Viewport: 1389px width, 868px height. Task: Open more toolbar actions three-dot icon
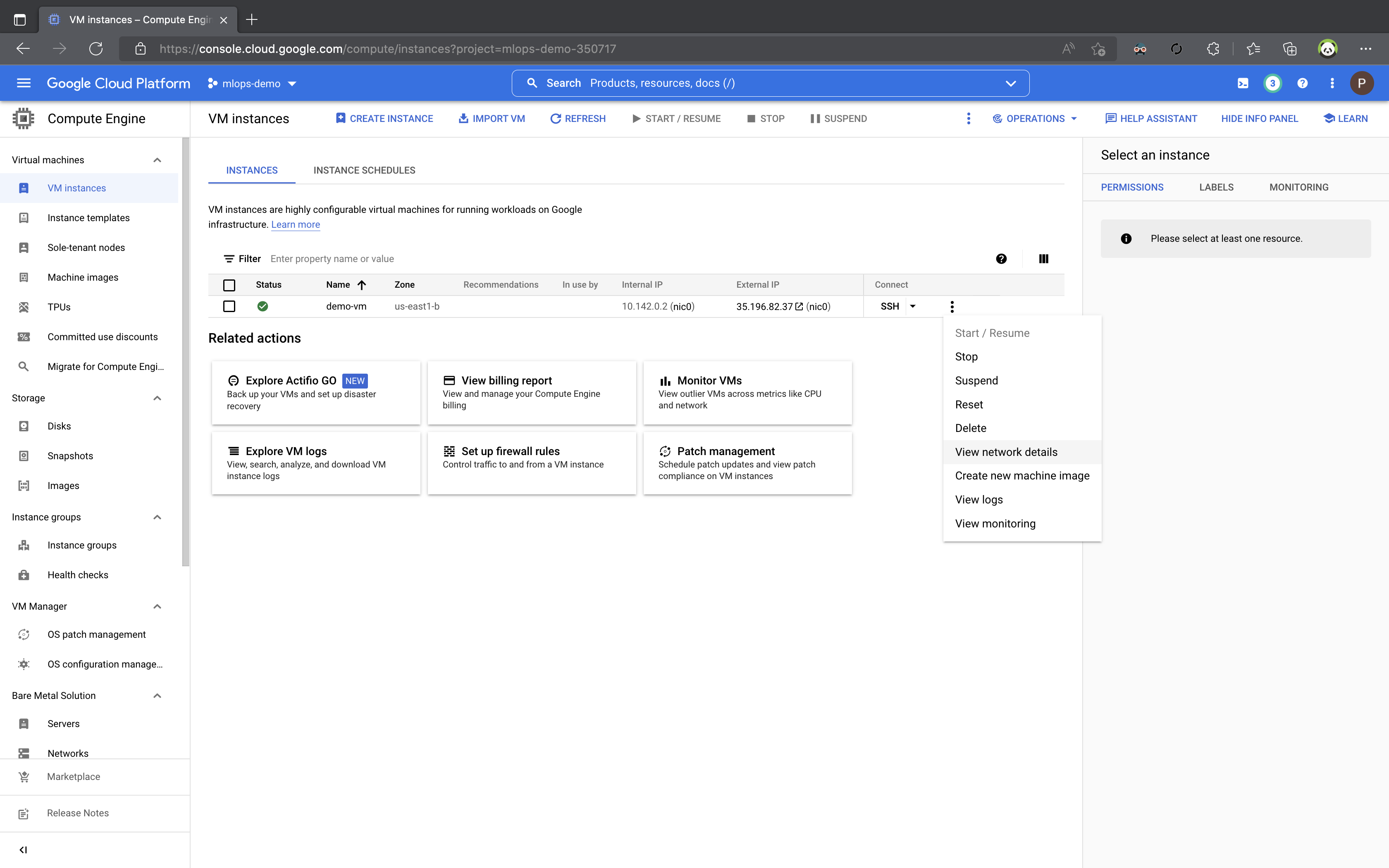(968, 118)
